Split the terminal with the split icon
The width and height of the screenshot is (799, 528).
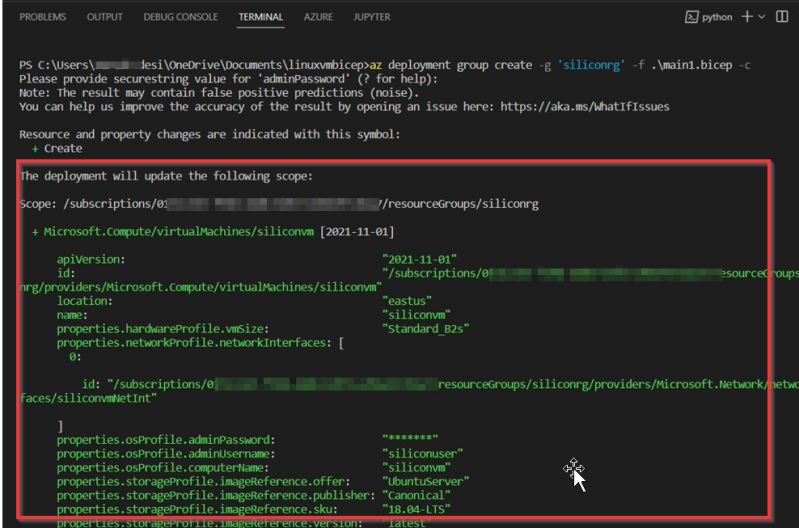coord(782,17)
